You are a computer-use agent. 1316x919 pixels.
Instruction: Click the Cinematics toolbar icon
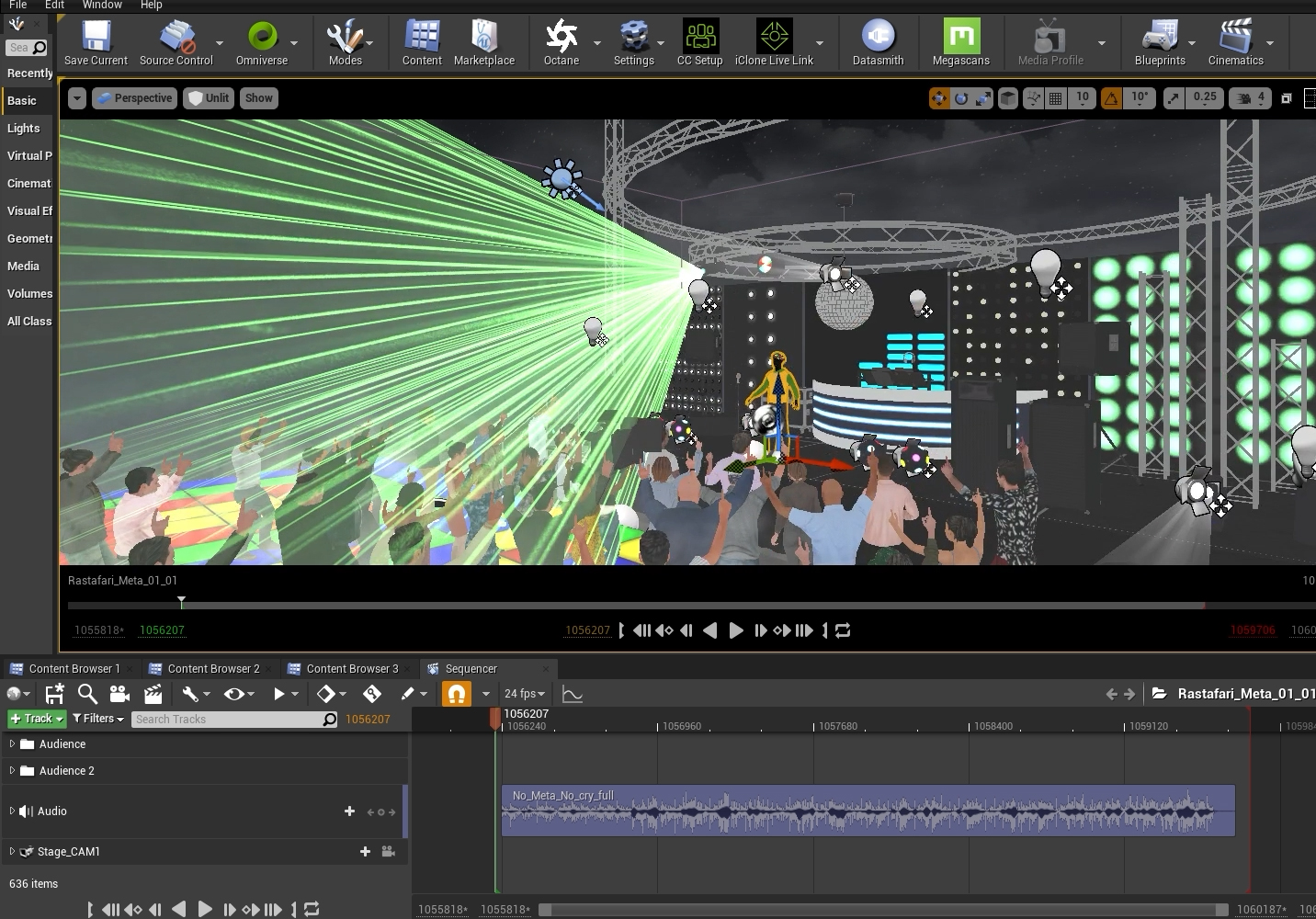[x=1235, y=42]
